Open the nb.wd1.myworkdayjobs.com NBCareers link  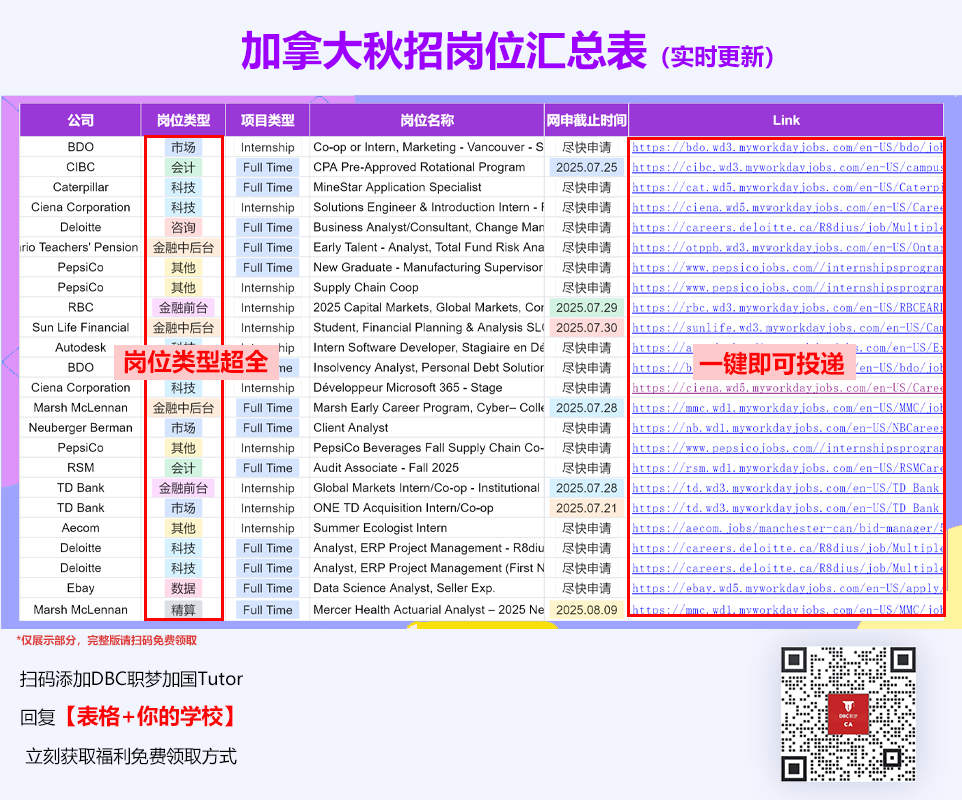(787, 428)
